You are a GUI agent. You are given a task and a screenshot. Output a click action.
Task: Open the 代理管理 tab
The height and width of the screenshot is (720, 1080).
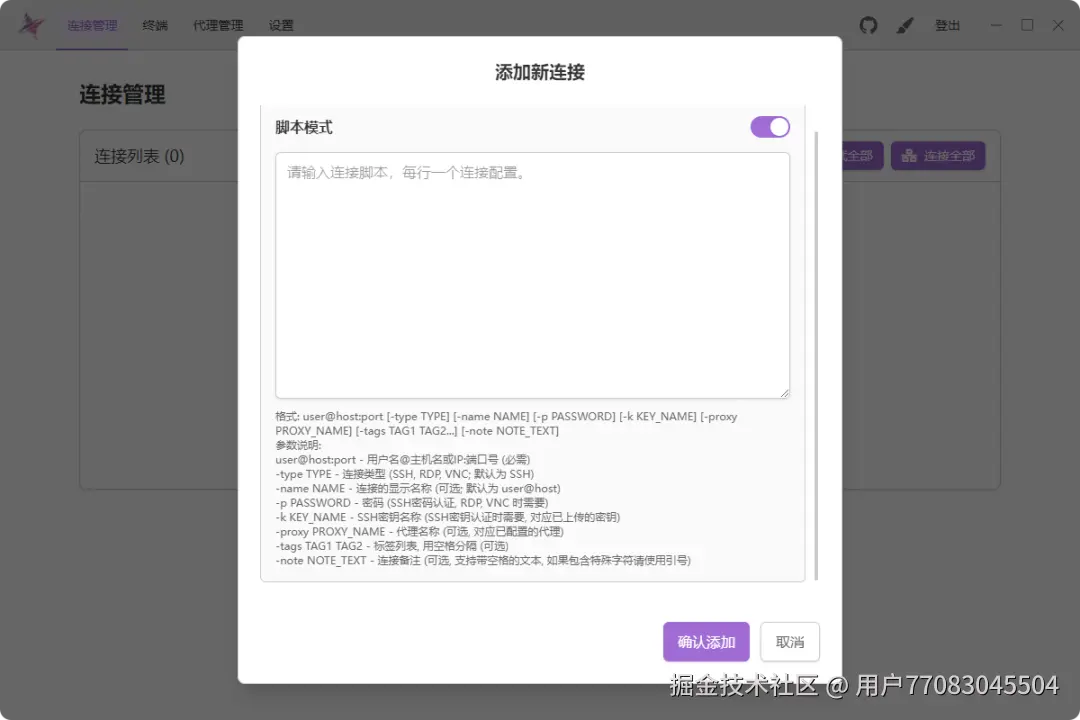pyautogui.click(x=218, y=25)
